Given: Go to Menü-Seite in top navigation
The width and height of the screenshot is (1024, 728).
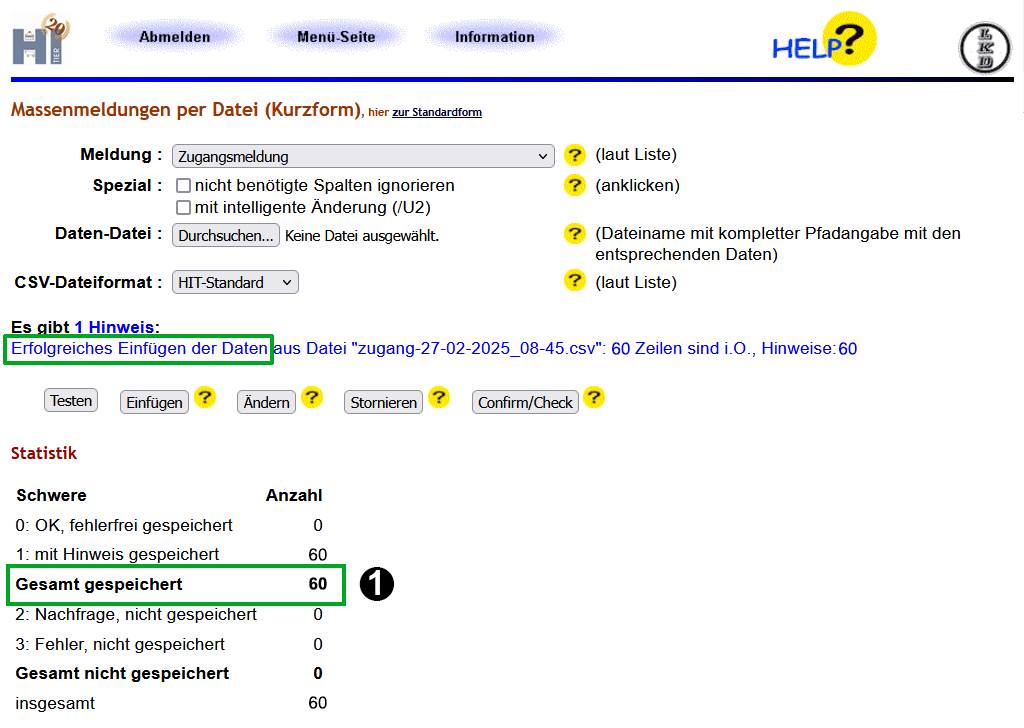Looking at the screenshot, I should point(336,37).
